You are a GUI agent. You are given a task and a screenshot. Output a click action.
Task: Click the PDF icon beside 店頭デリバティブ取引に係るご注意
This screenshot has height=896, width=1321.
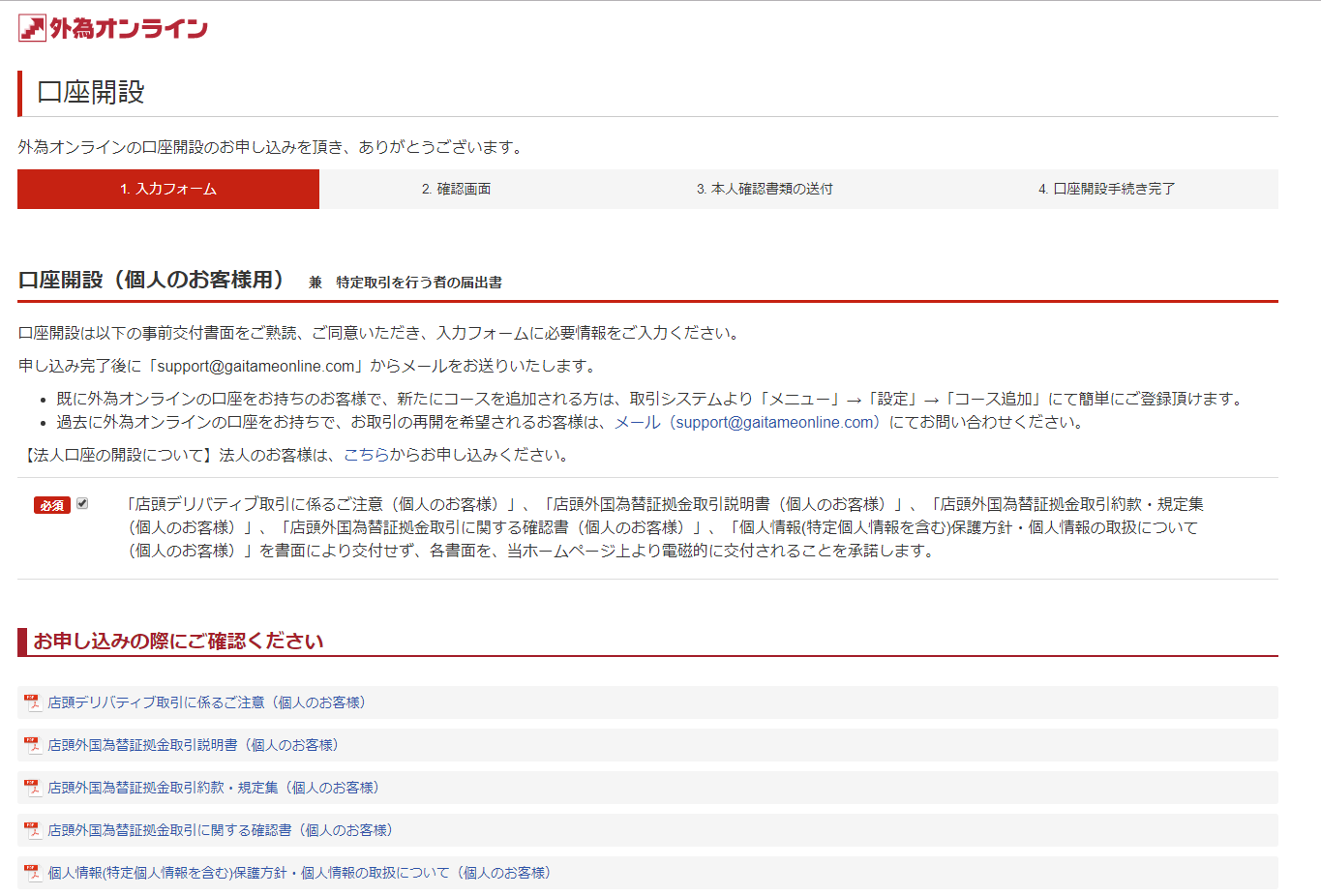click(32, 702)
